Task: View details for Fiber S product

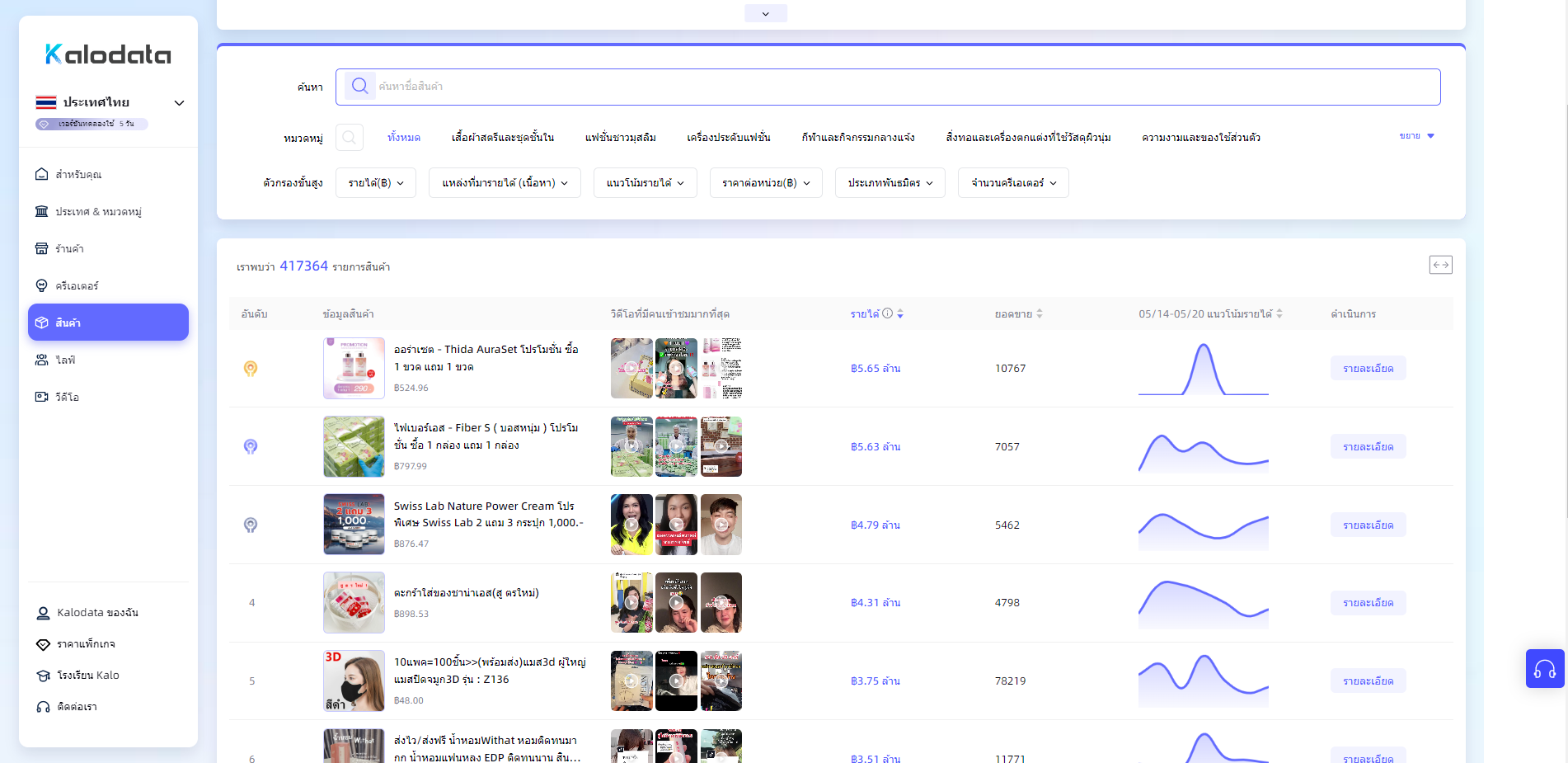Action: click(1367, 447)
